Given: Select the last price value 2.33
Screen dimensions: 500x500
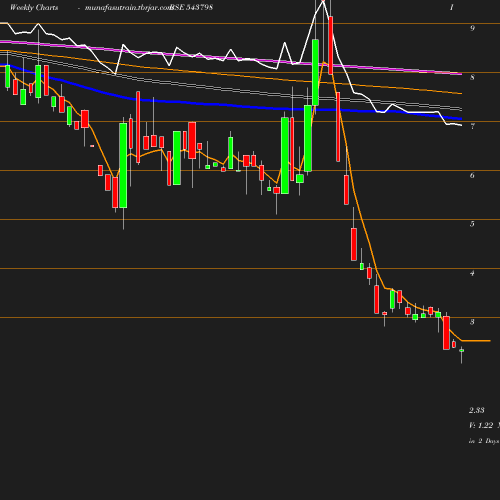Looking at the screenshot, I should [x=477, y=410].
